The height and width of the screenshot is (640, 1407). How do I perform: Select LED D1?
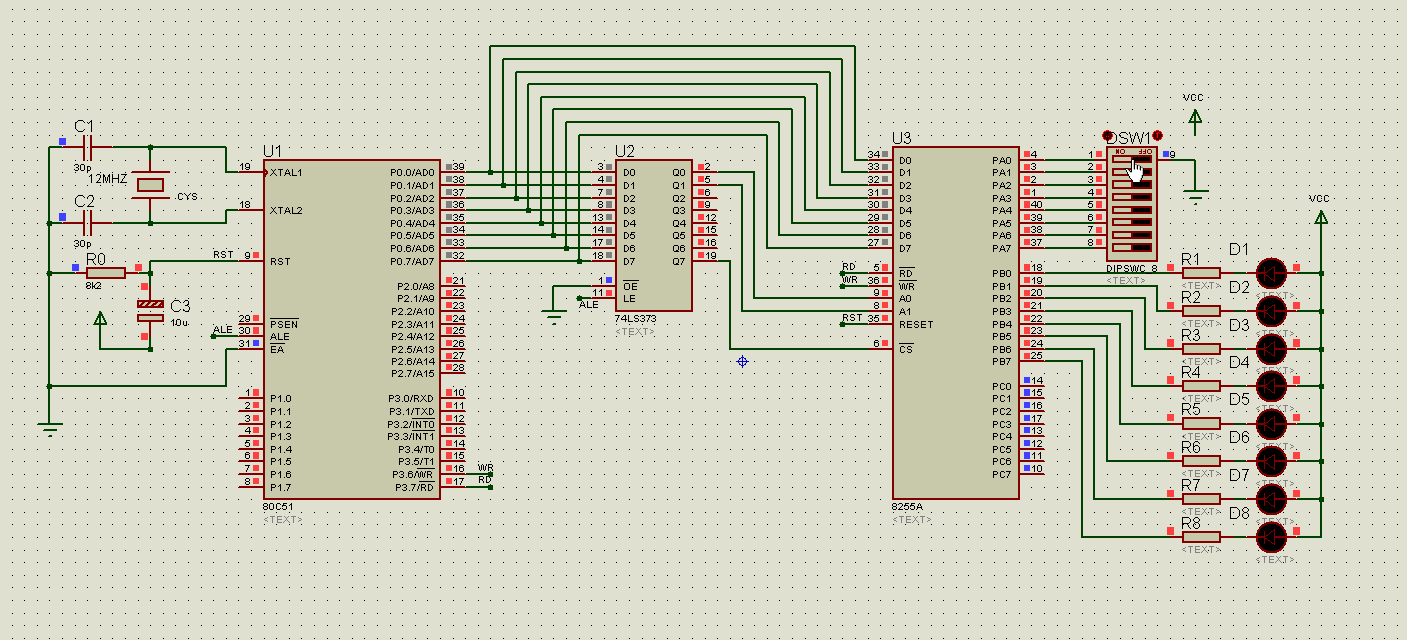tap(1272, 272)
